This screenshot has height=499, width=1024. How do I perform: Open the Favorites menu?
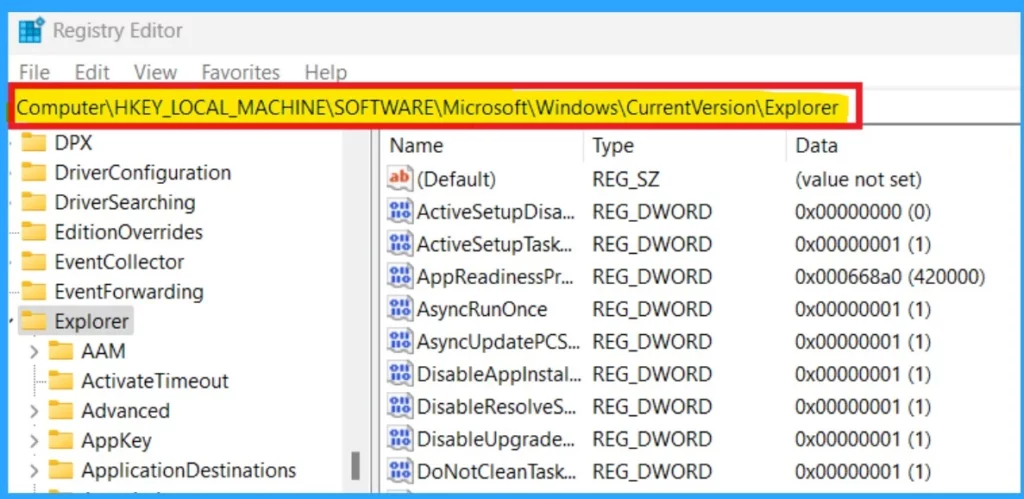pyautogui.click(x=240, y=72)
